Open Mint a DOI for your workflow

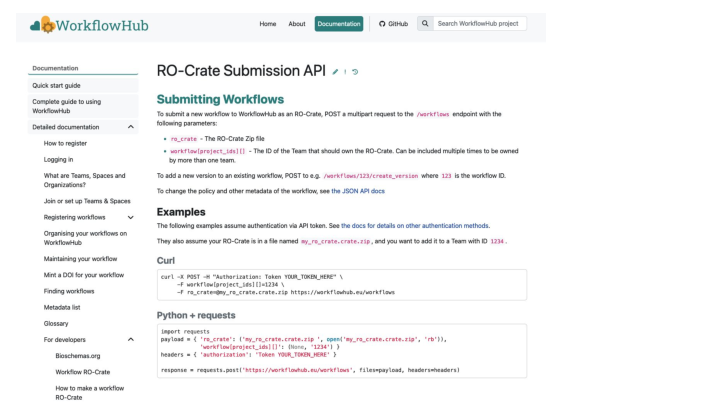(x=84, y=275)
